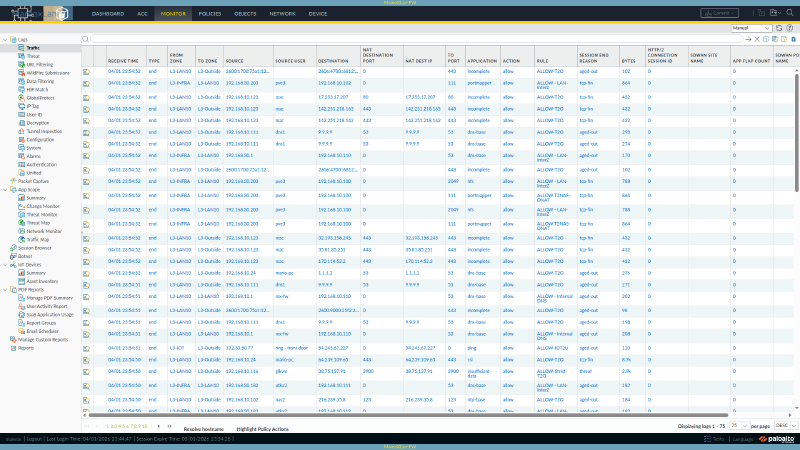This screenshot has height=450, width=800.
Task: Toggle Highlight Policy Actions option
Action: 262,429
